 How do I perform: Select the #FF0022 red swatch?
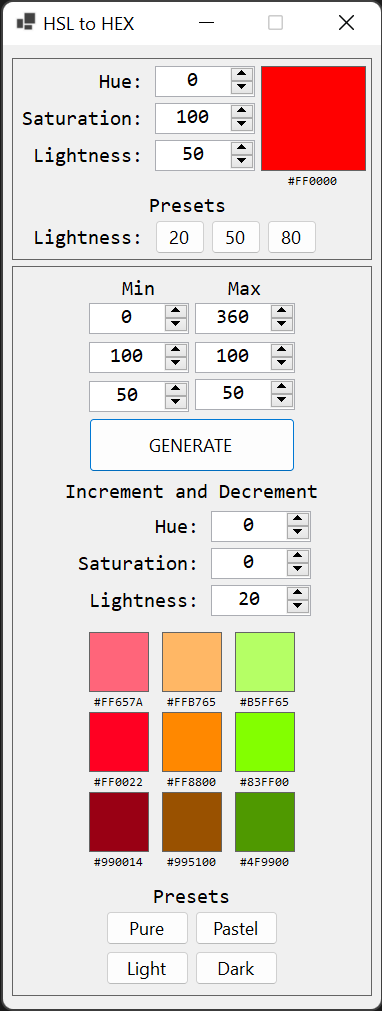119,741
